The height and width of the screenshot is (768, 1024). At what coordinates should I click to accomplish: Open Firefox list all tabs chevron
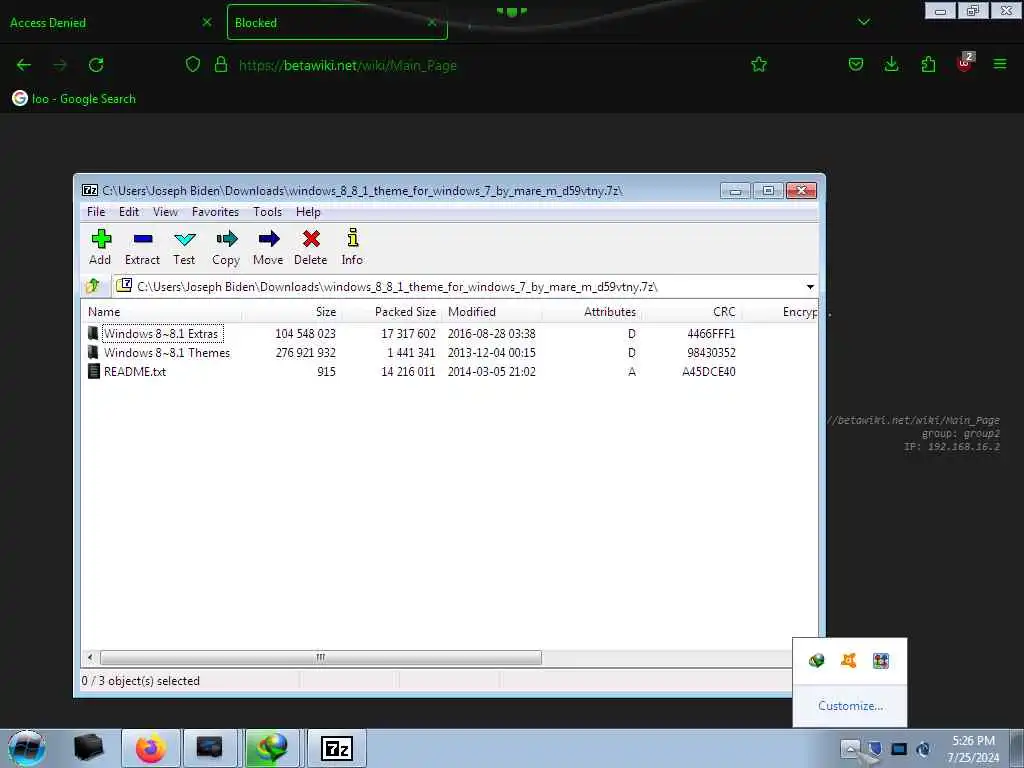(x=864, y=22)
